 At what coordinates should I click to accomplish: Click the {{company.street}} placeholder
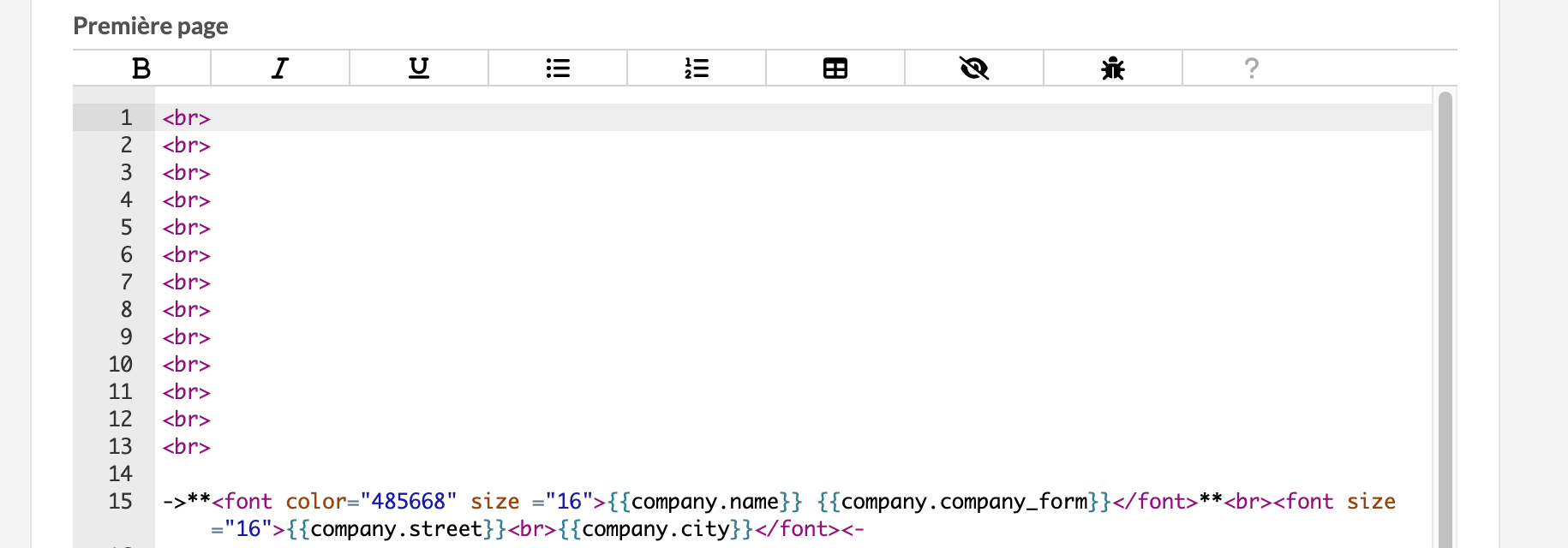tap(397, 528)
